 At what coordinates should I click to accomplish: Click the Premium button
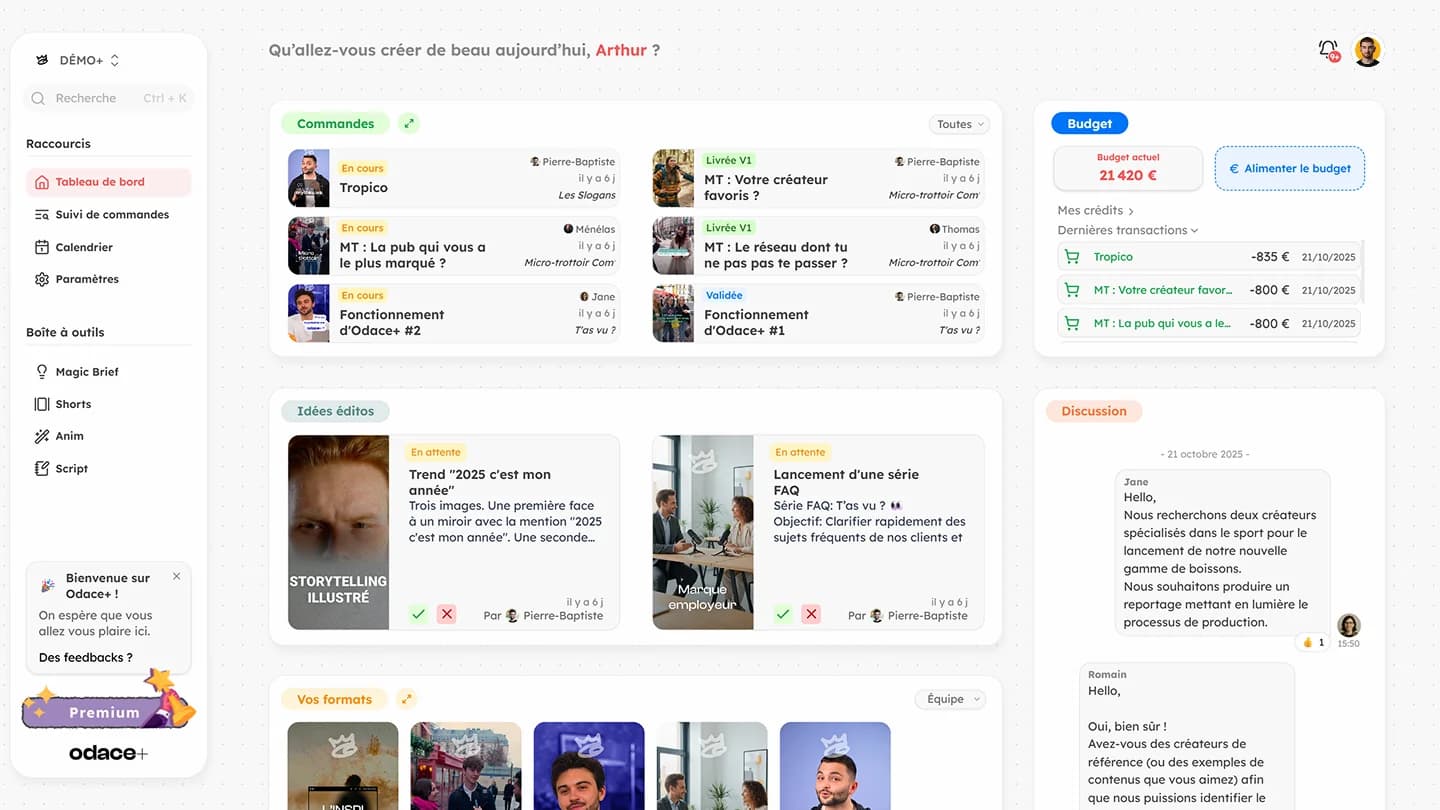(104, 712)
